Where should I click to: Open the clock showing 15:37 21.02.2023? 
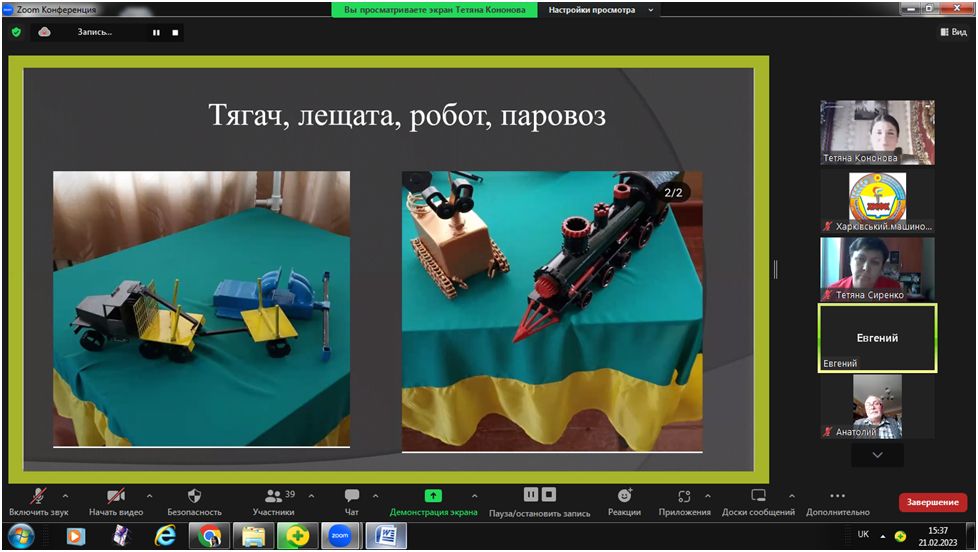click(x=937, y=536)
